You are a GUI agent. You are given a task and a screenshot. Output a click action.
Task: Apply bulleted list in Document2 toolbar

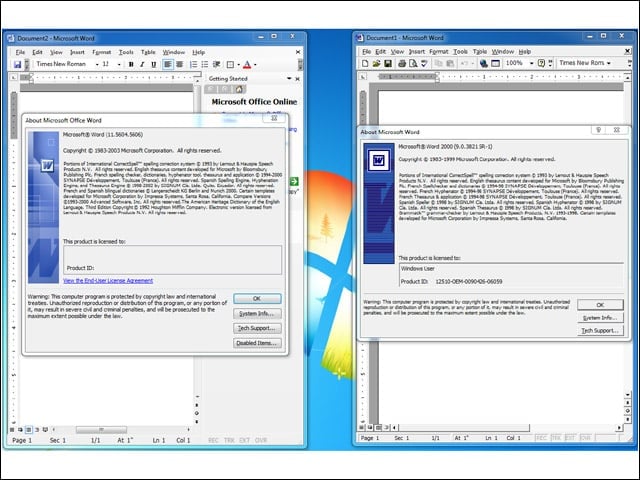[205, 64]
